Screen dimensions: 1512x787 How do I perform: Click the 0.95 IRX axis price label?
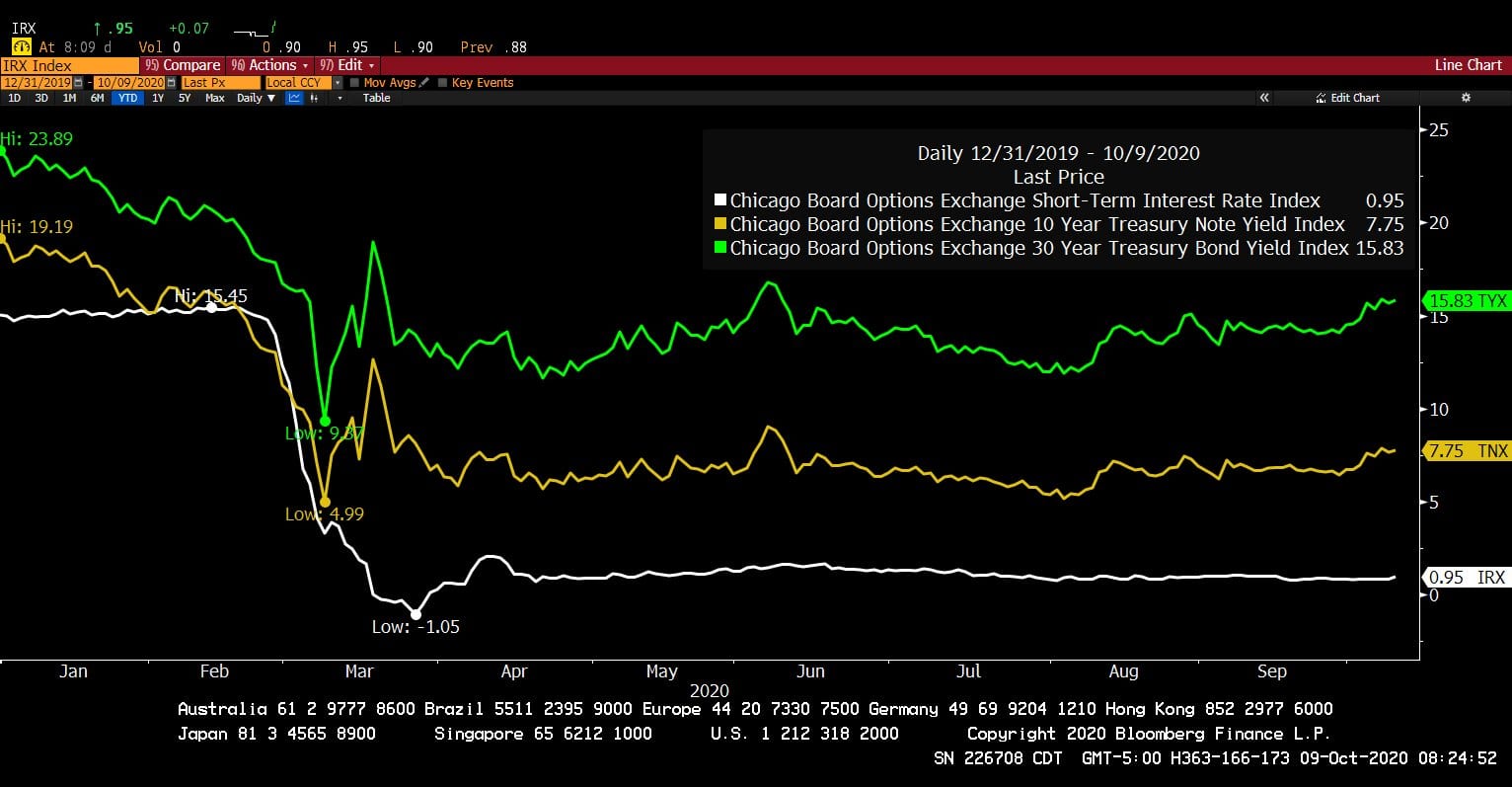point(1468,578)
